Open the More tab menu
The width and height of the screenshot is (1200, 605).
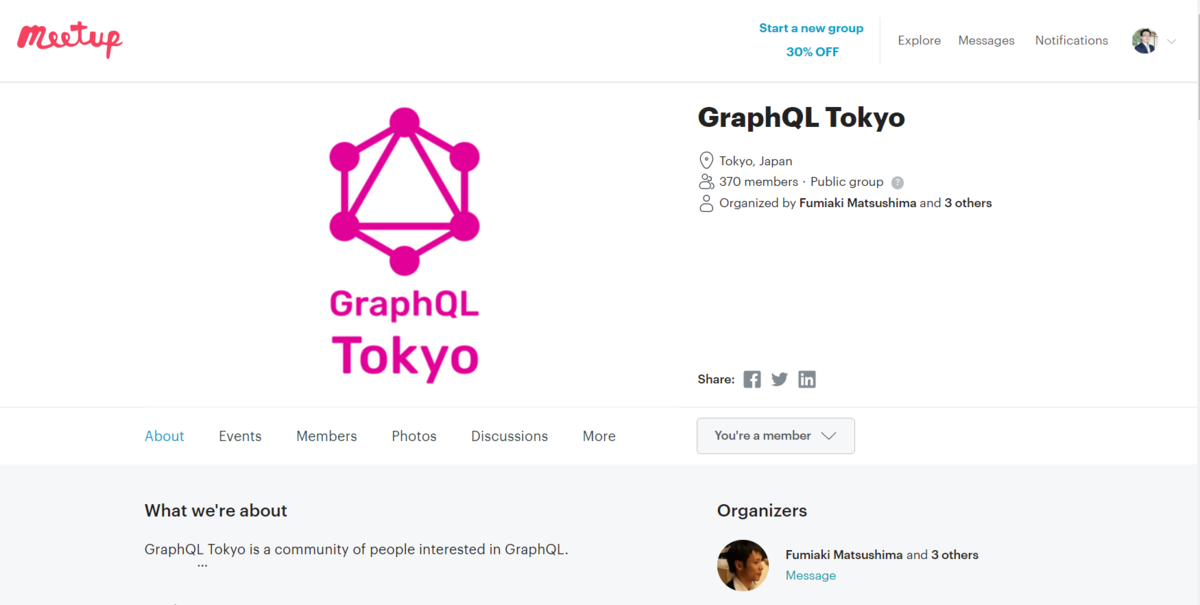pos(599,436)
